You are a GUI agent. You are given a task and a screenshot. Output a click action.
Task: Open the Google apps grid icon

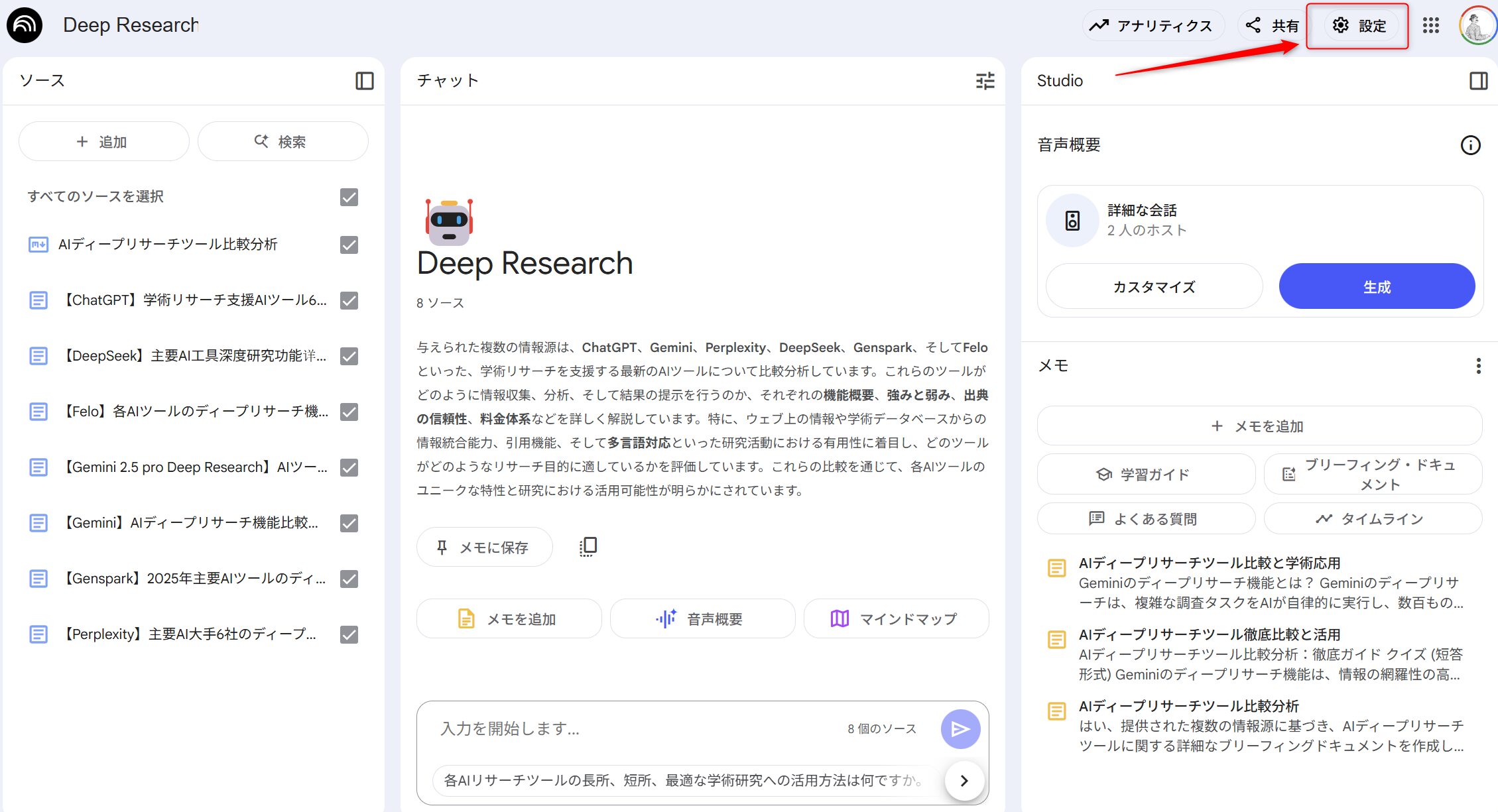tap(1431, 26)
